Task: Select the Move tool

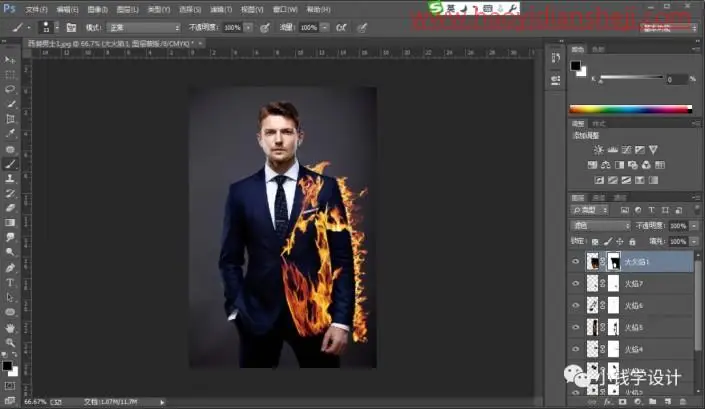Action: 10,60
